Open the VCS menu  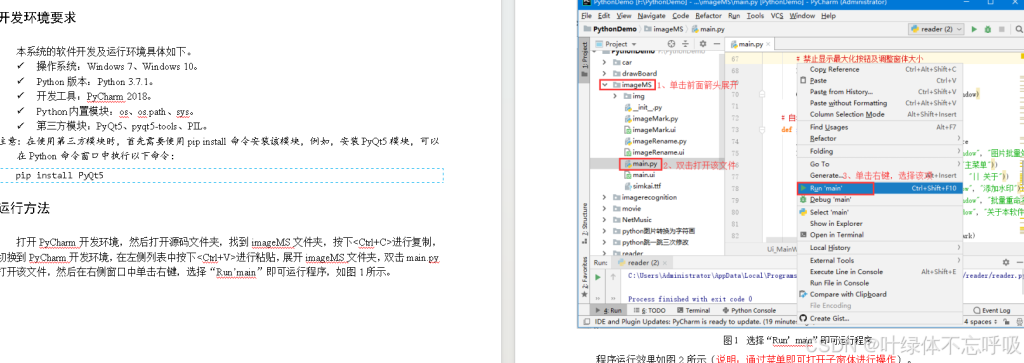coord(776,16)
